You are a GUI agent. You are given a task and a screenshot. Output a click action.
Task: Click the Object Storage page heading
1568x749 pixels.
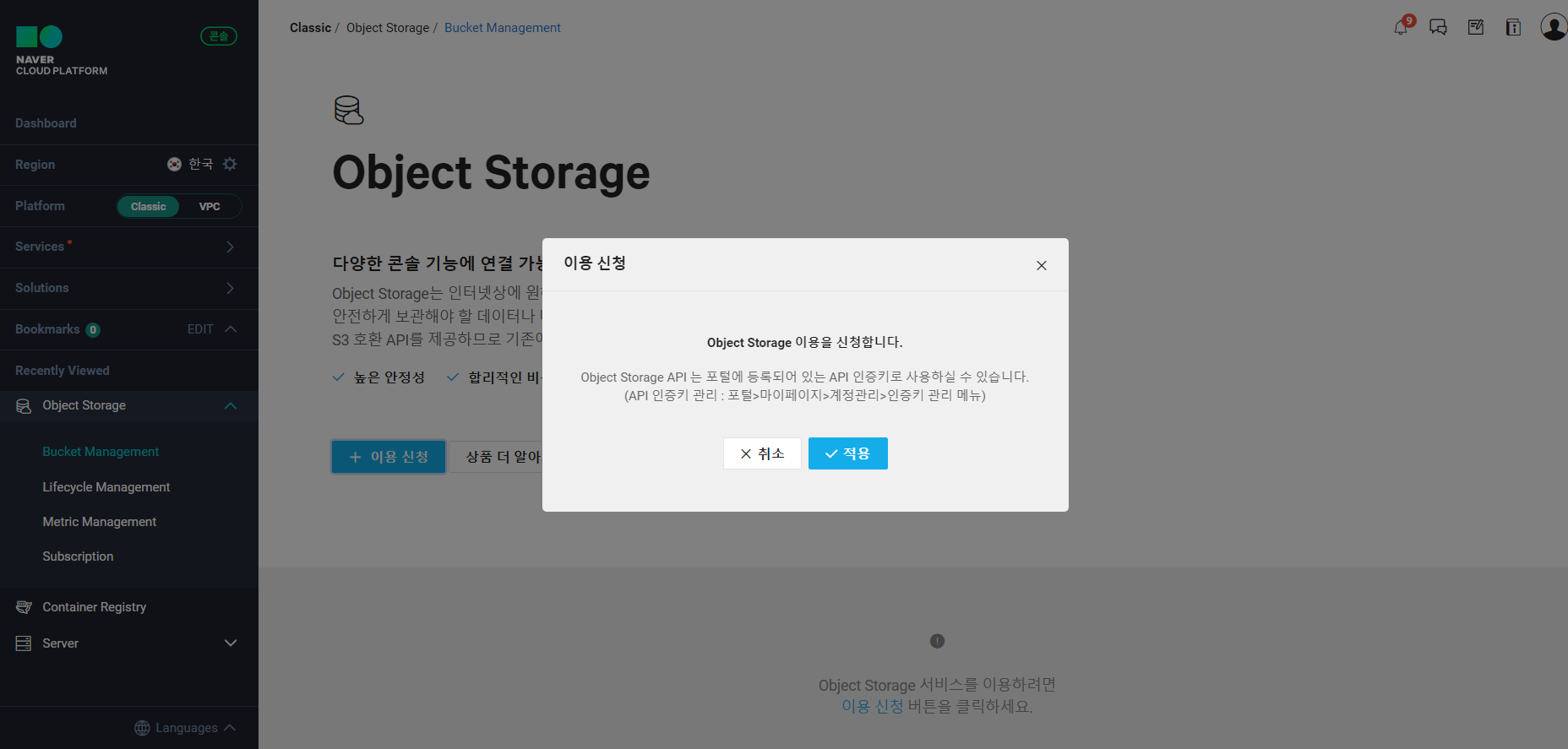[491, 173]
